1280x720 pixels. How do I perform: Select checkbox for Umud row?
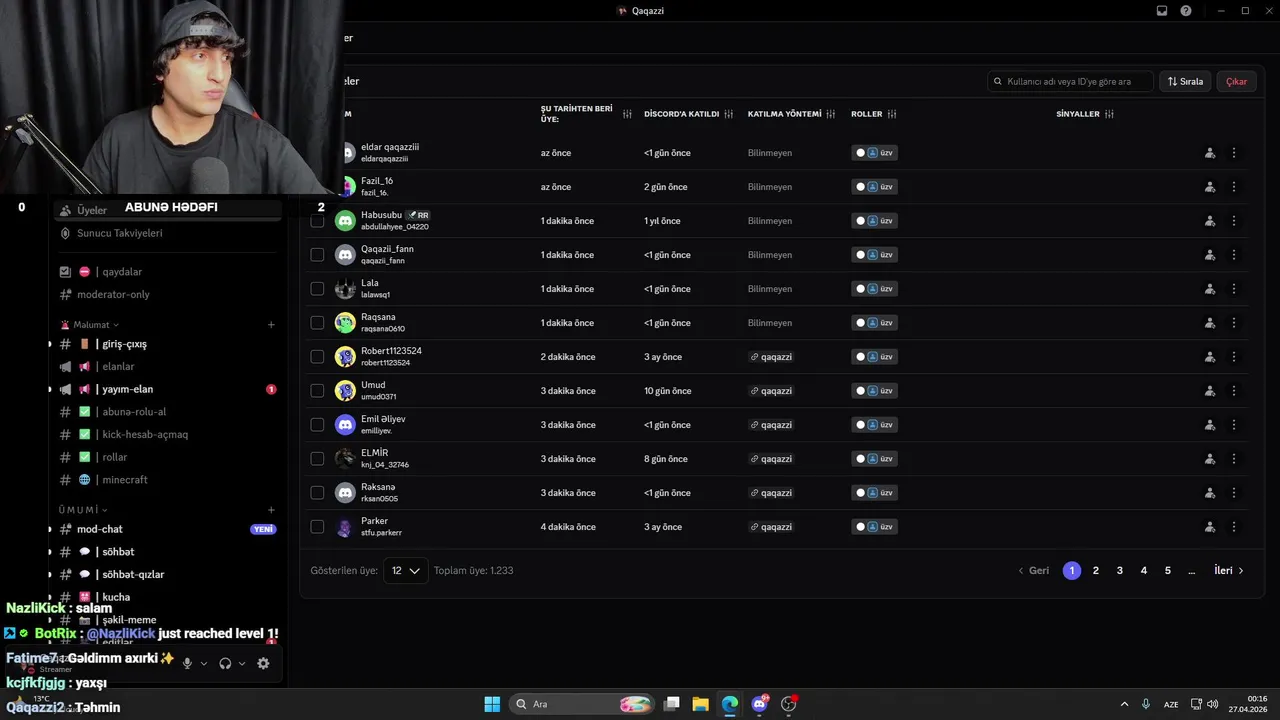[317, 391]
